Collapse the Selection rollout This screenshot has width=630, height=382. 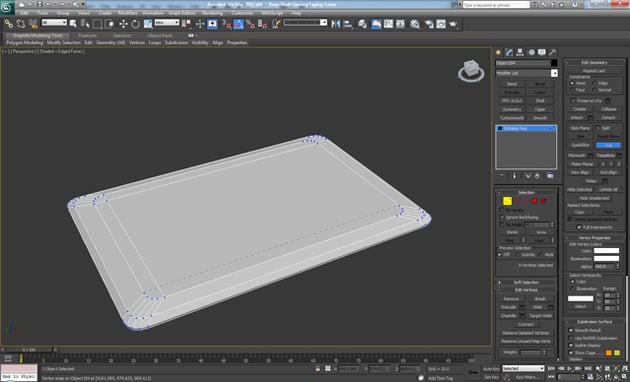click(526, 192)
